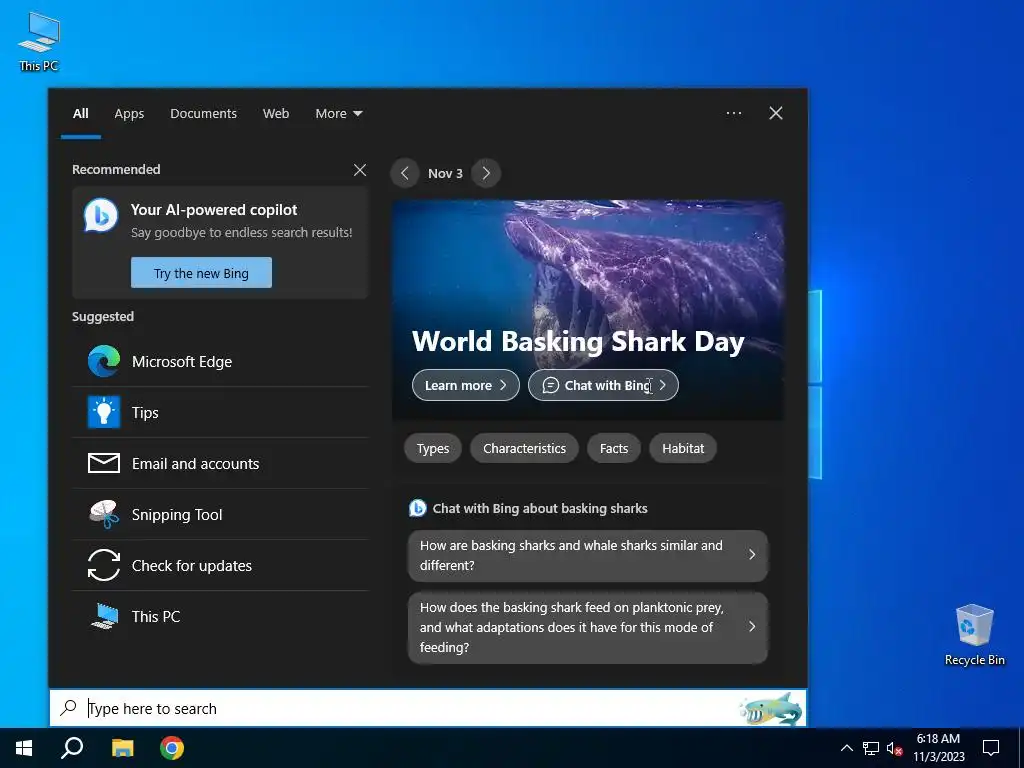Click the Bing logo beside chat heading

click(417, 508)
